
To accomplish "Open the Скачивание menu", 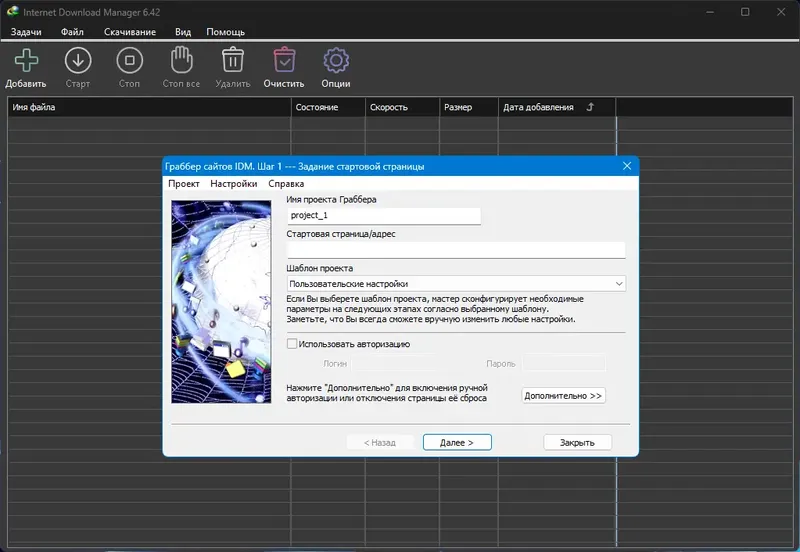I will point(129,32).
